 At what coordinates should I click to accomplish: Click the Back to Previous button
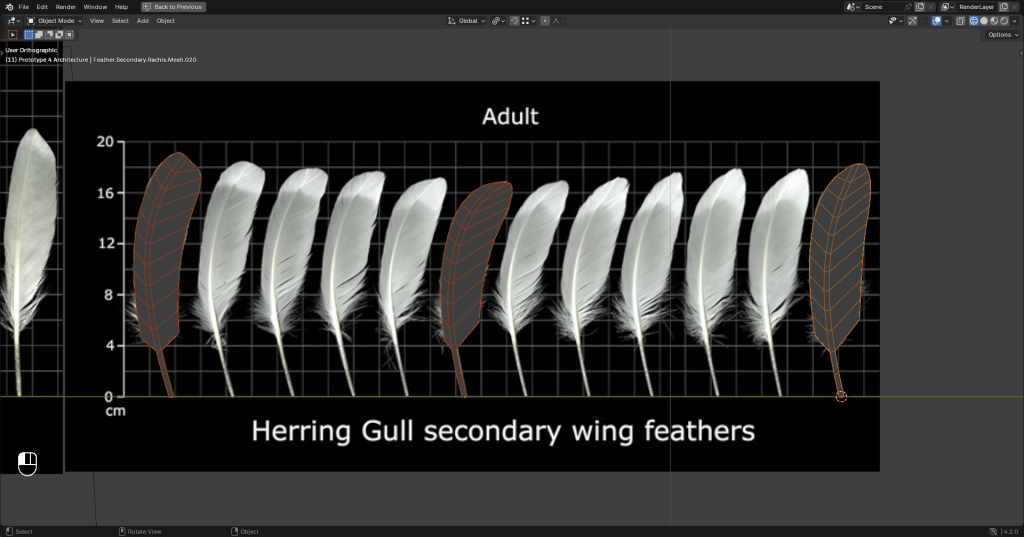tap(172, 7)
